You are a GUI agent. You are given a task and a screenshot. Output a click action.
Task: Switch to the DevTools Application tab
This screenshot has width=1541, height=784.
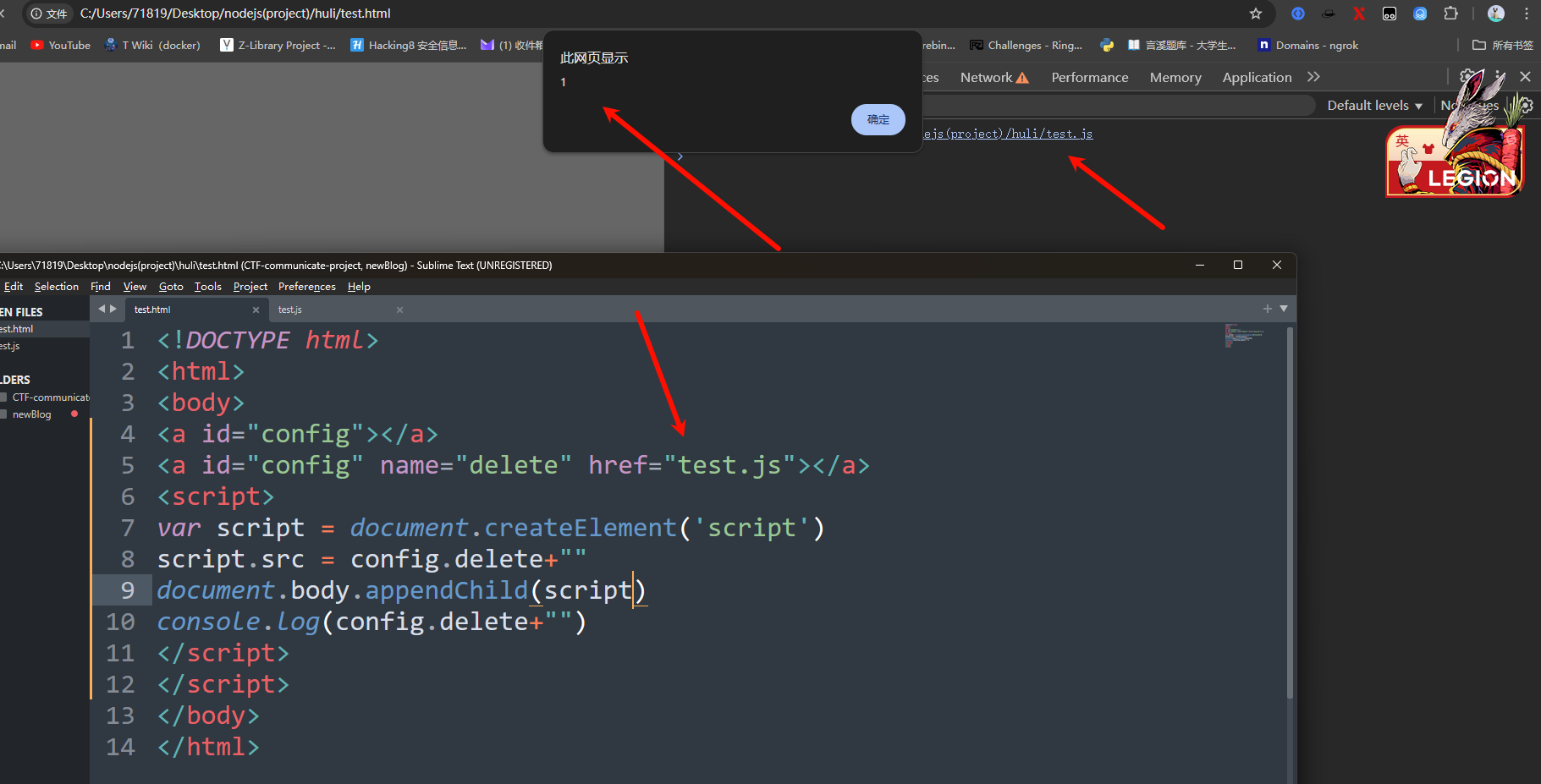1257,77
